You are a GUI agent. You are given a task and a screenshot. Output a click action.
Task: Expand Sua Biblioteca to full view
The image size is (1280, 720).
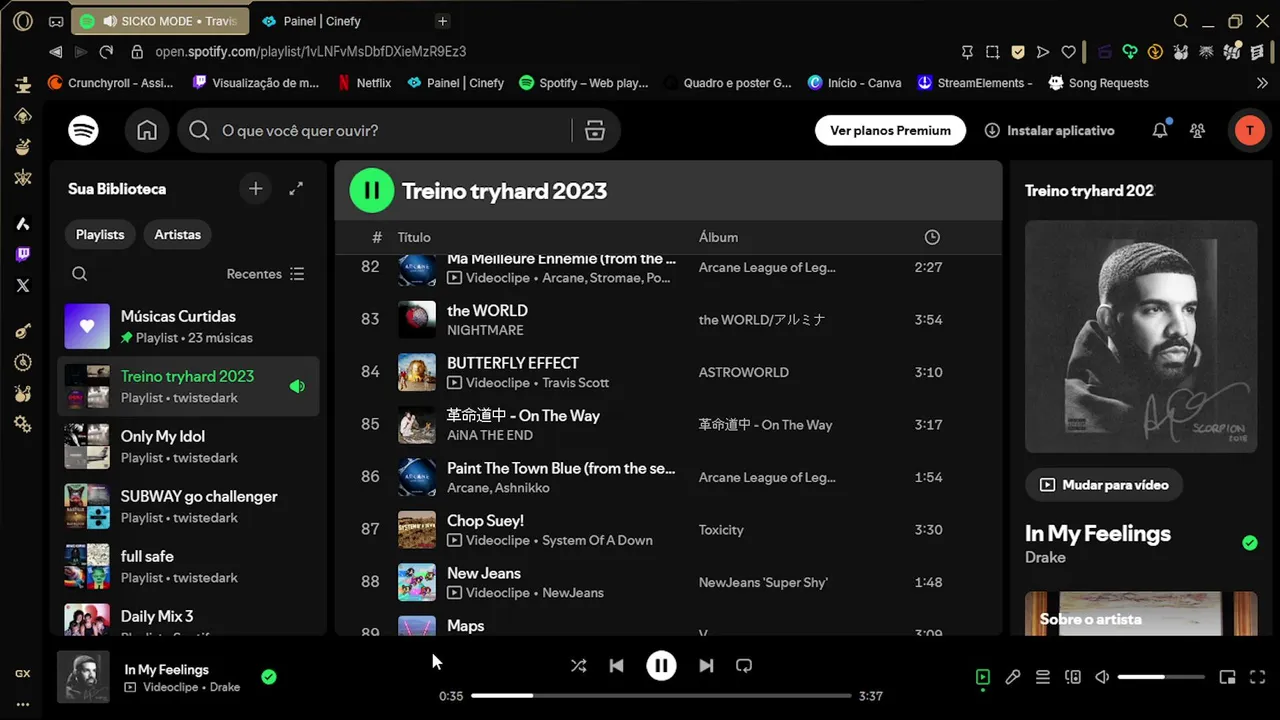[x=296, y=189]
